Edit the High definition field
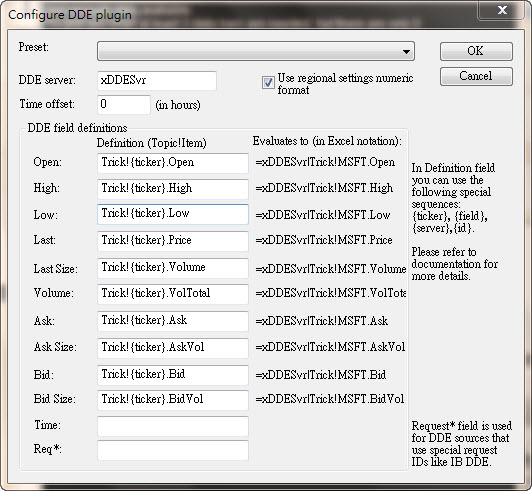Screen dimensions: 532x491 pyautogui.click(x=173, y=189)
